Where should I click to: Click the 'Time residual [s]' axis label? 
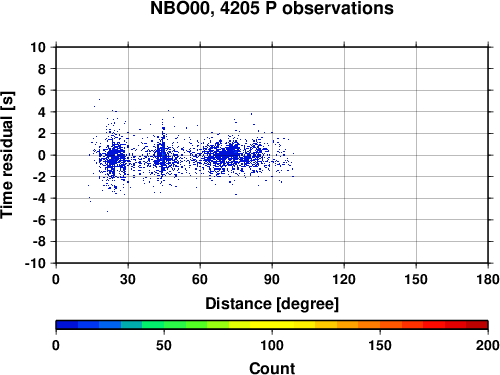[7, 155]
